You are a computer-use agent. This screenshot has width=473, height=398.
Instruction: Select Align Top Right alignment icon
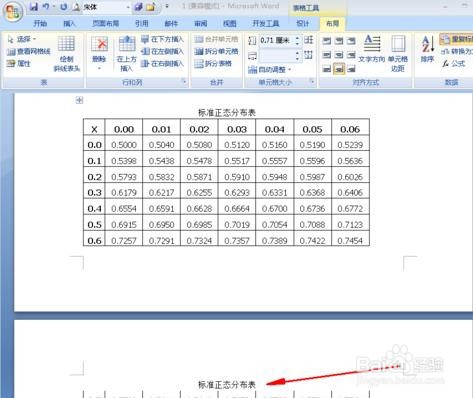[x=351, y=41]
